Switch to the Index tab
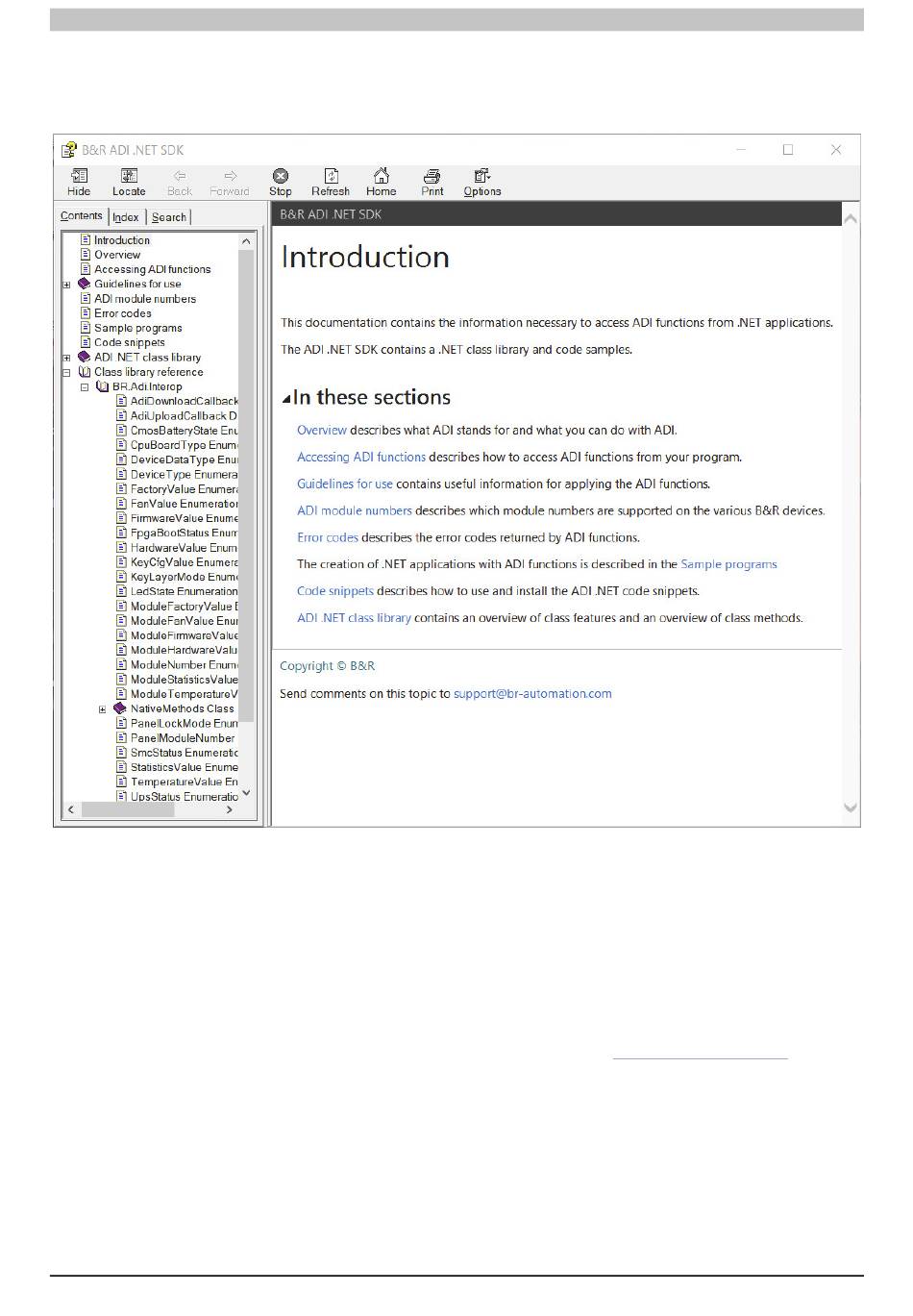 [x=126, y=217]
